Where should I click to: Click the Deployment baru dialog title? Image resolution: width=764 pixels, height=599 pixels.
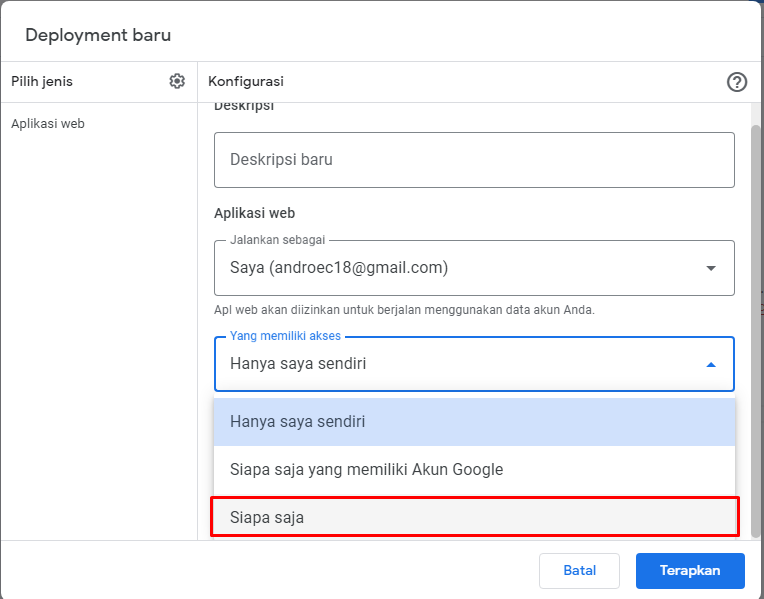pyautogui.click(x=98, y=35)
